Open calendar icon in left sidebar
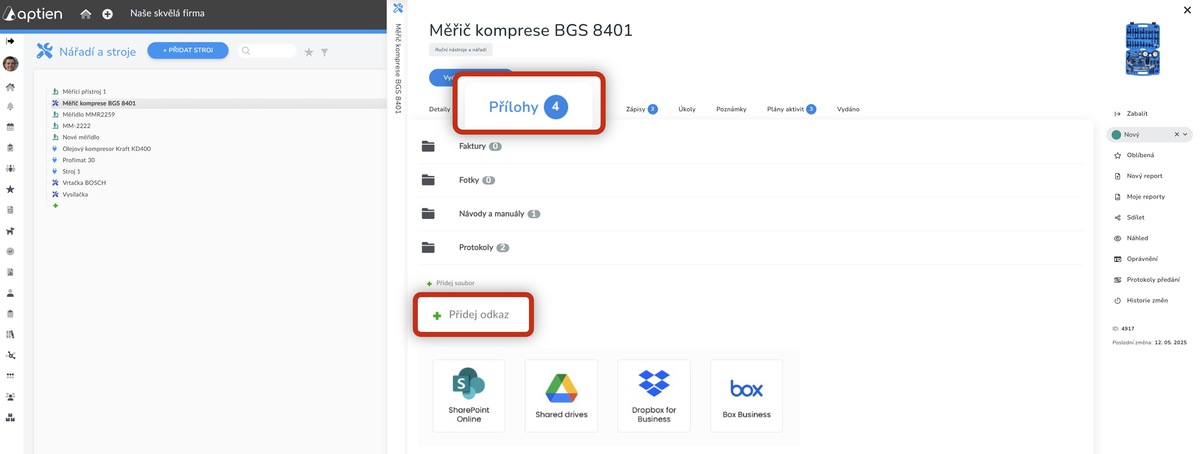 coord(10,127)
